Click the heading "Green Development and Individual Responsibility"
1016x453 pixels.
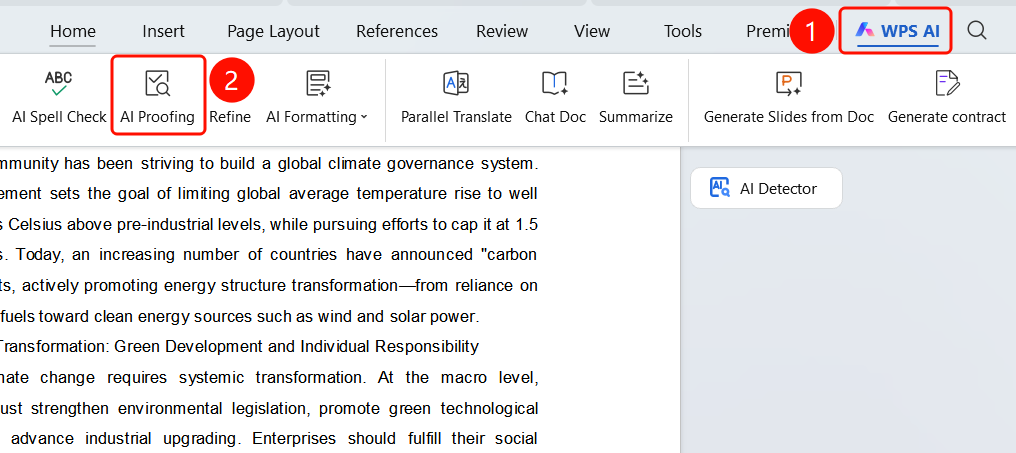296,347
